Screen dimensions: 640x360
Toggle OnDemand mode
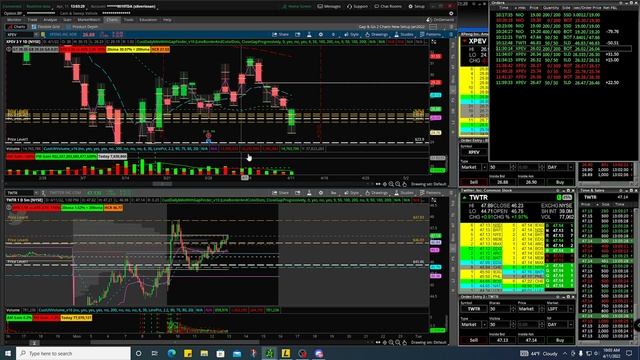click(x=440, y=20)
